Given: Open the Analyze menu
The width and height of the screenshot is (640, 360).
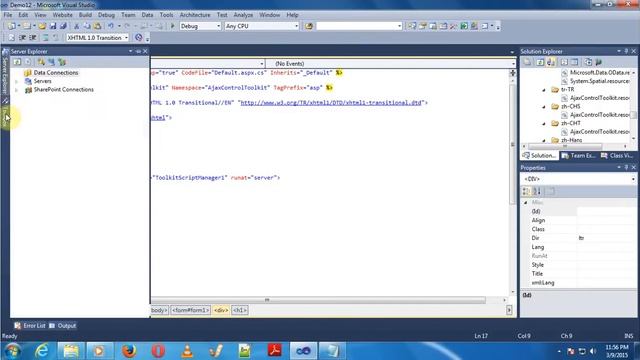Looking at the screenshot, I should click(243, 15).
